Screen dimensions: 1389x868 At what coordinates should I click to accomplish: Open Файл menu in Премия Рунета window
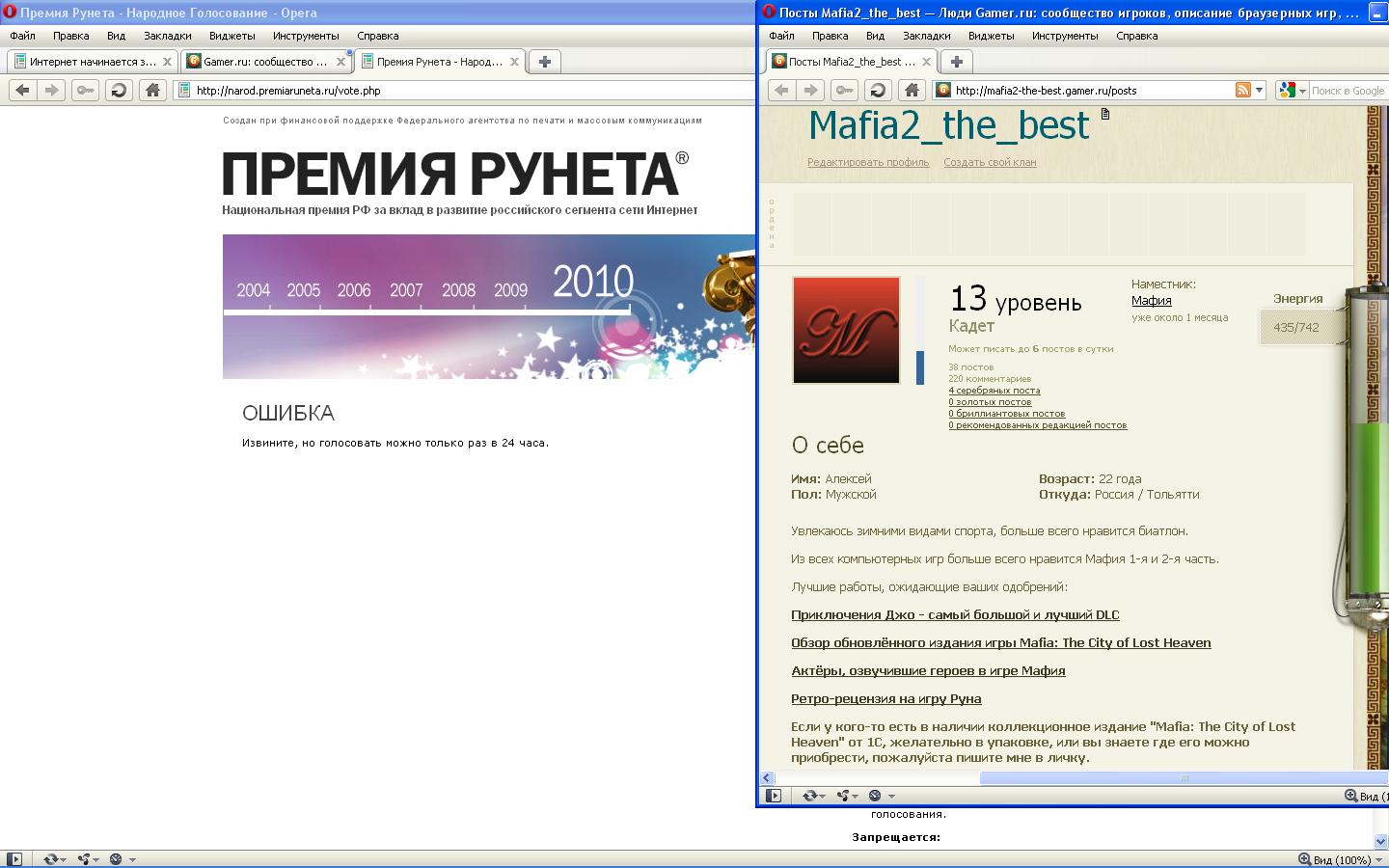coord(23,36)
